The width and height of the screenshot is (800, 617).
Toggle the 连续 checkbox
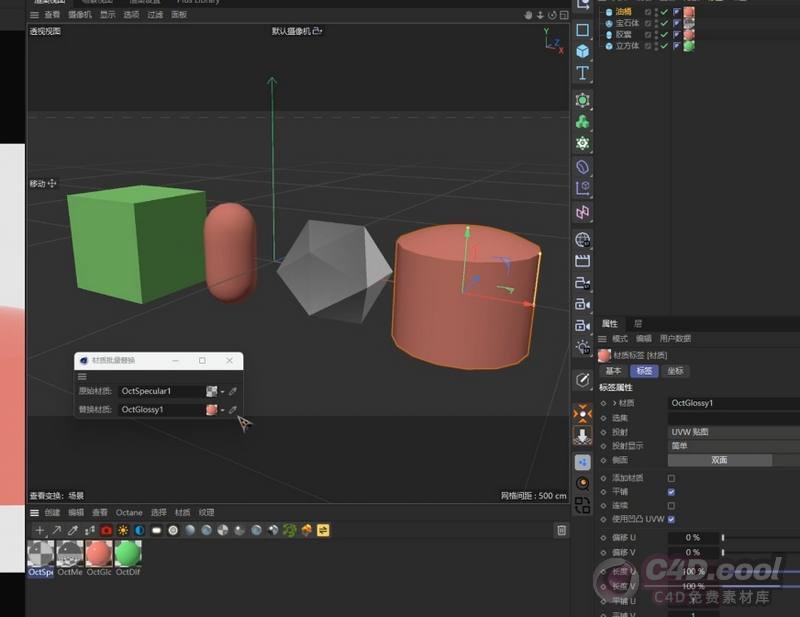(671, 506)
